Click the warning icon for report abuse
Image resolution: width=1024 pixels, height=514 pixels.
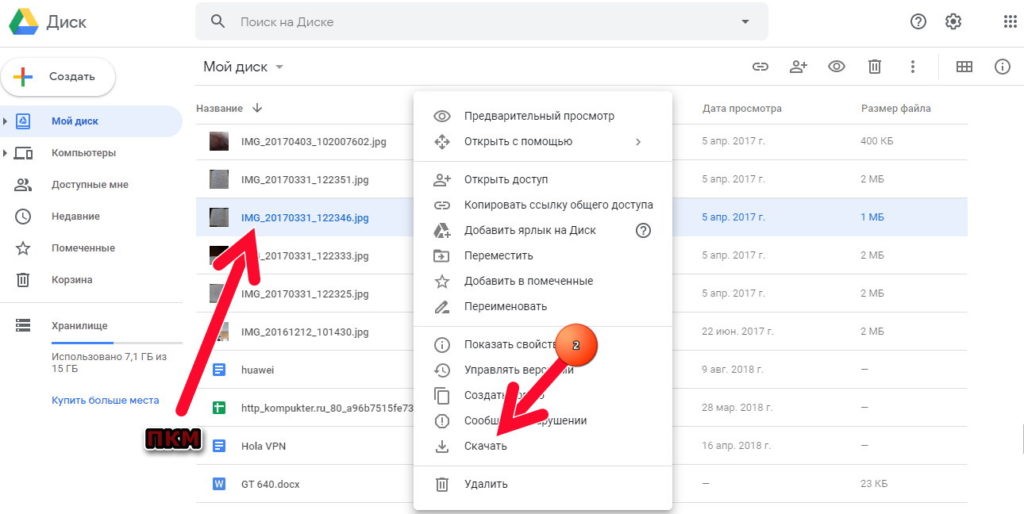point(442,421)
